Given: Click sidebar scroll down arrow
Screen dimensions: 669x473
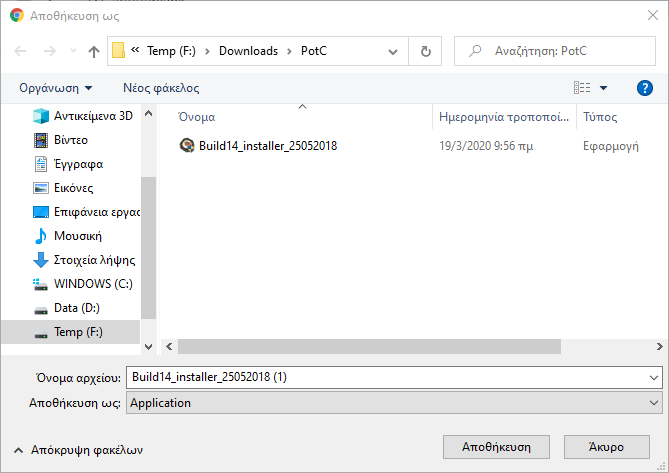Looking at the screenshot, I should click(x=148, y=347).
